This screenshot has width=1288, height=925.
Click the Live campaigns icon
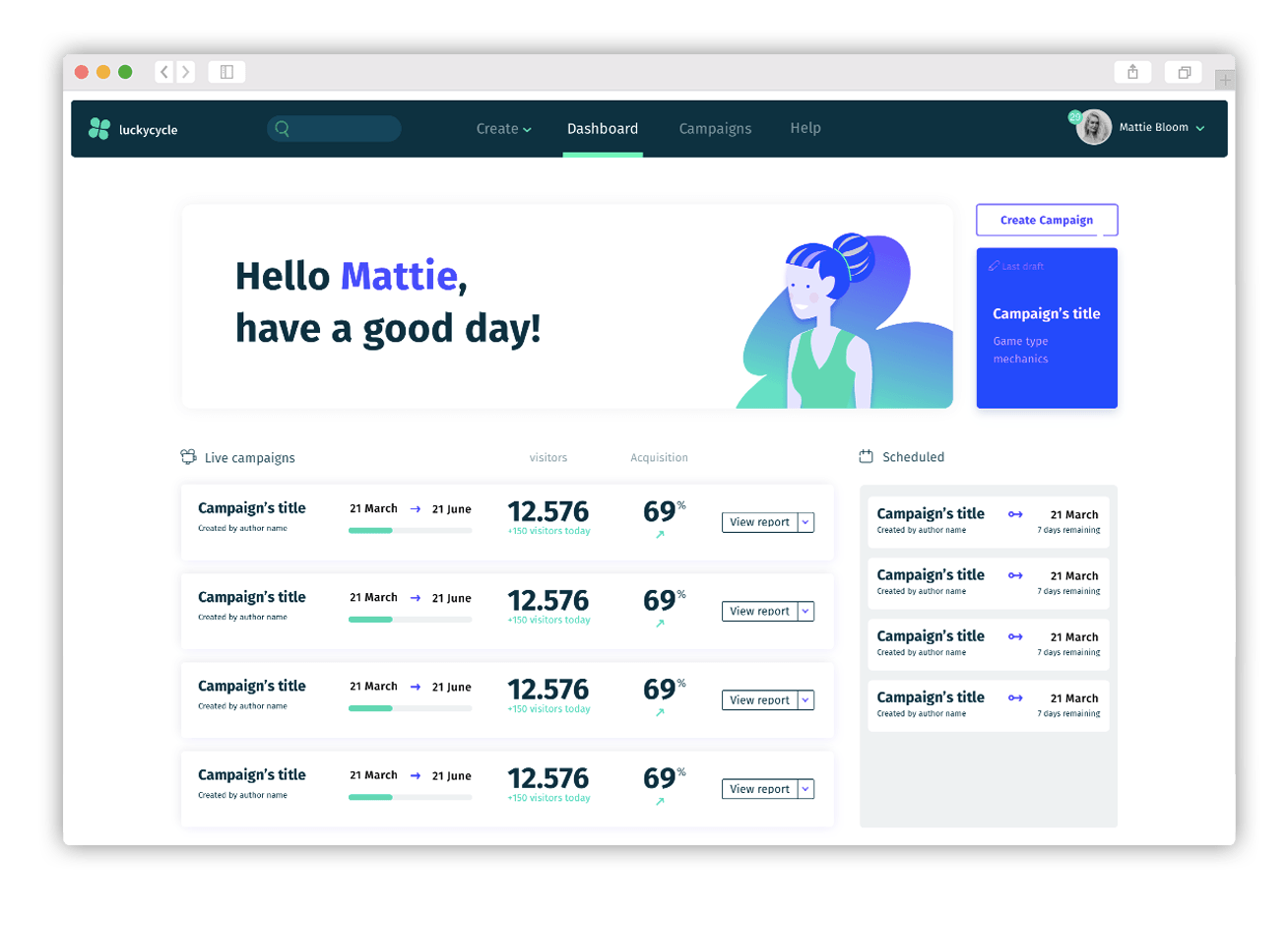(x=188, y=457)
